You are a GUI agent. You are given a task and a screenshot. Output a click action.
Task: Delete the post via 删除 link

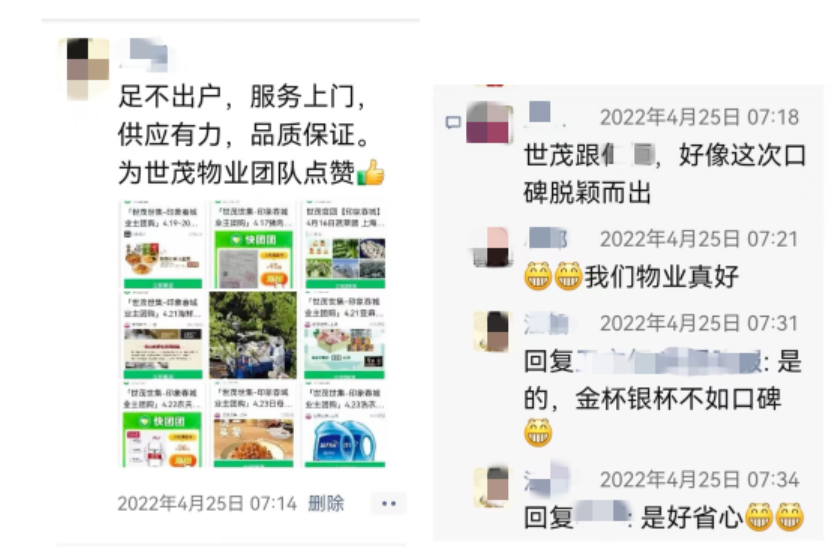(326, 503)
